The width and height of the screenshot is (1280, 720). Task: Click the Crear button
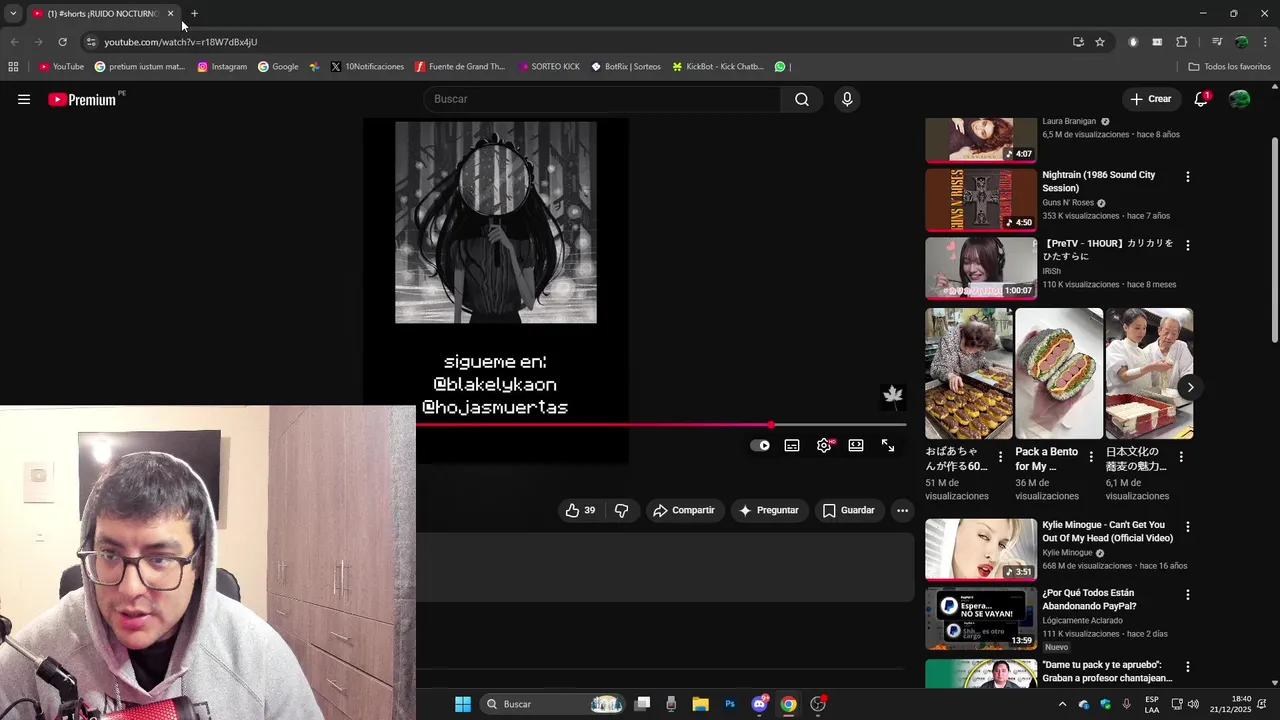[1150, 99]
